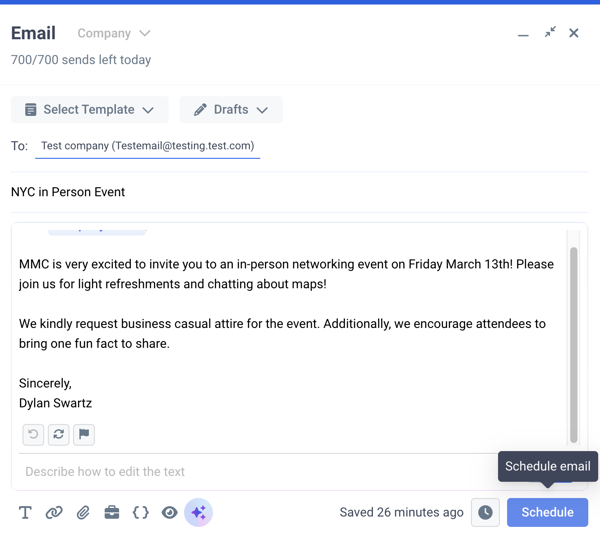The image size is (600, 535).
Task: Insert a link with the chain icon
Action: (54, 512)
